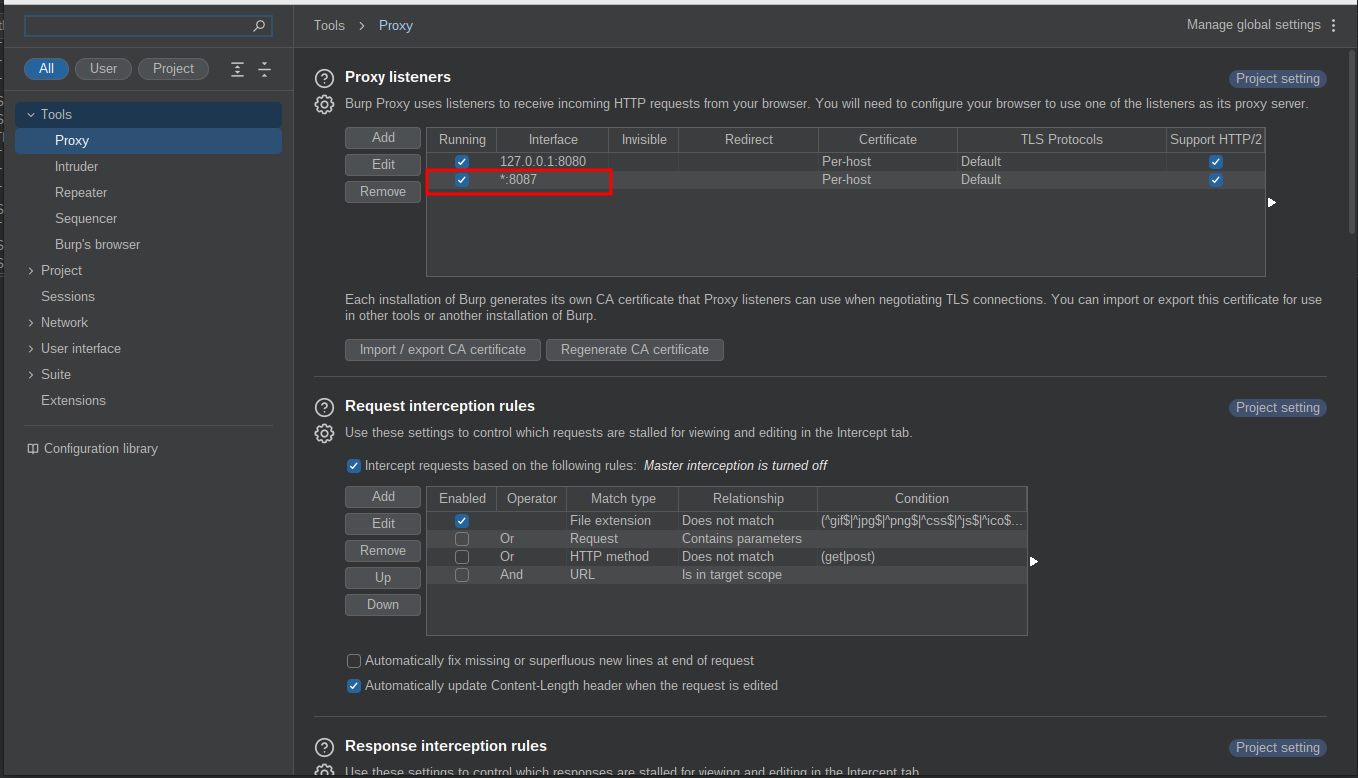
Task: Click the Project setting badge on Request interception rules
Action: point(1278,408)
